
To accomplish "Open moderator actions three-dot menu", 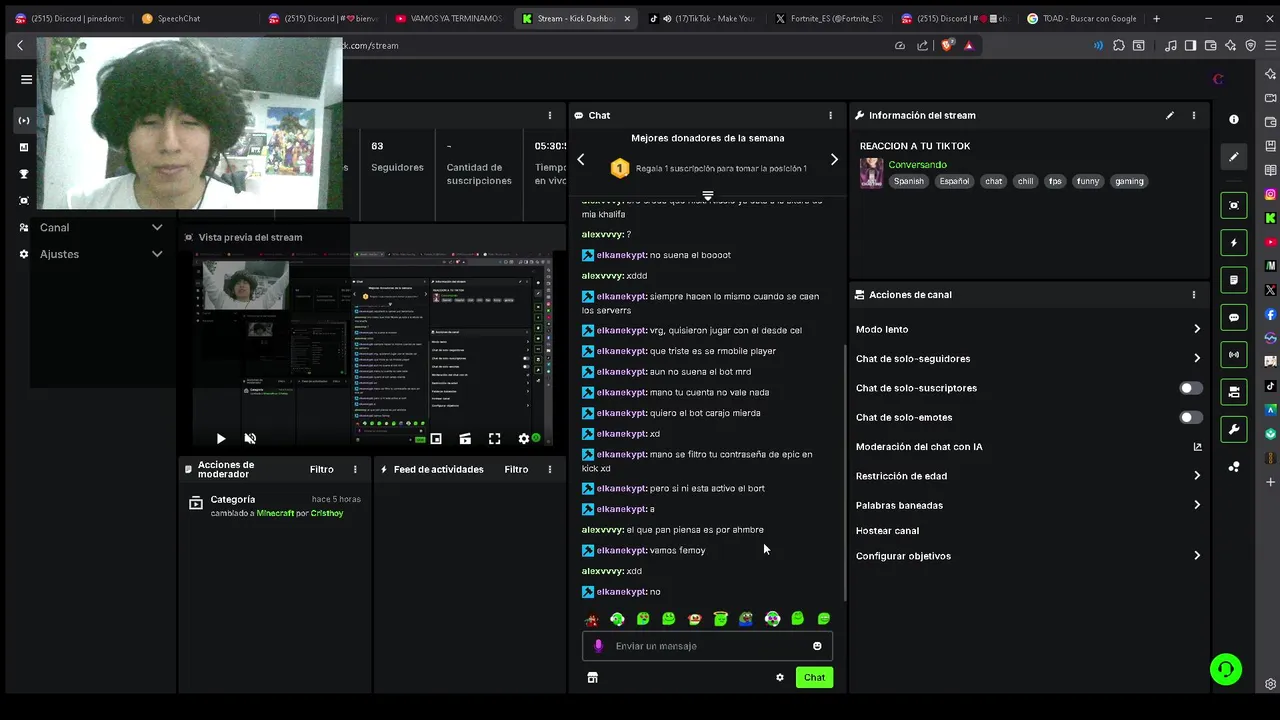I will pyautogui.click(x=355, y=469).
